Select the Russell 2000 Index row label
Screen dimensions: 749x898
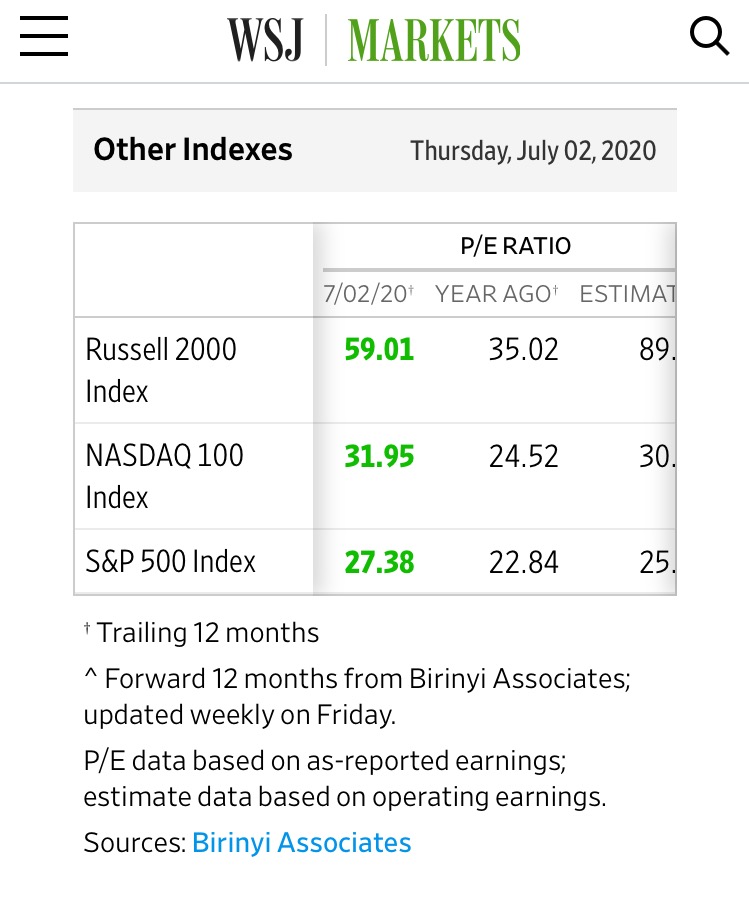point(161,370)
